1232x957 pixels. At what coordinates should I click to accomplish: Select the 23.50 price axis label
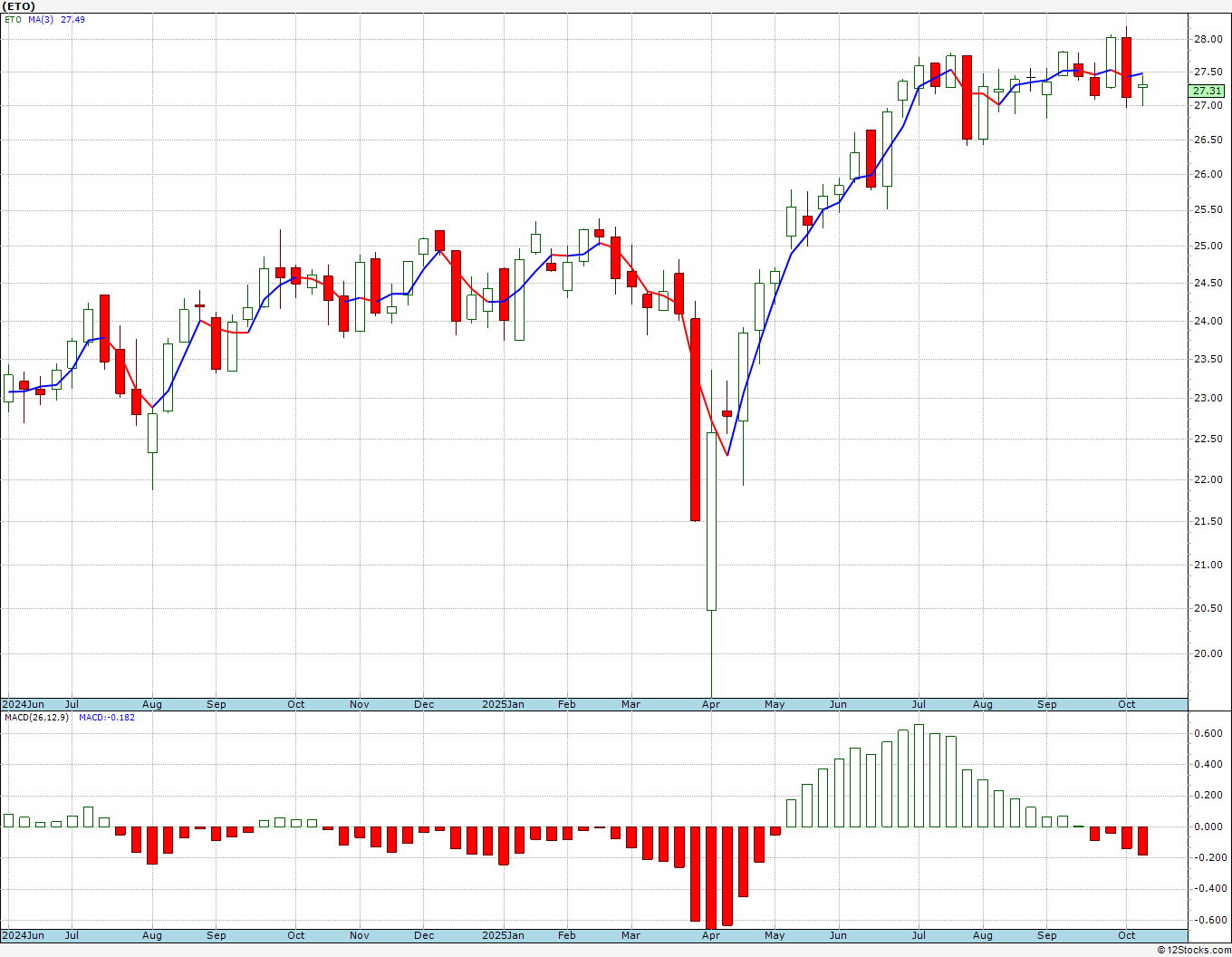point(1207,359)
